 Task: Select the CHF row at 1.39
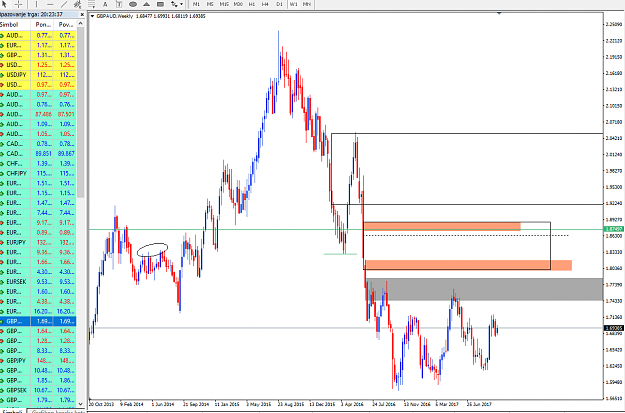pyautogui.click(x=38, y=164)
